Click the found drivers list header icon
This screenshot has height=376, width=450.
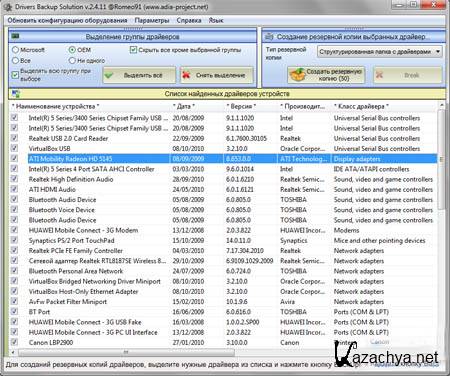[x=16, y=94]
